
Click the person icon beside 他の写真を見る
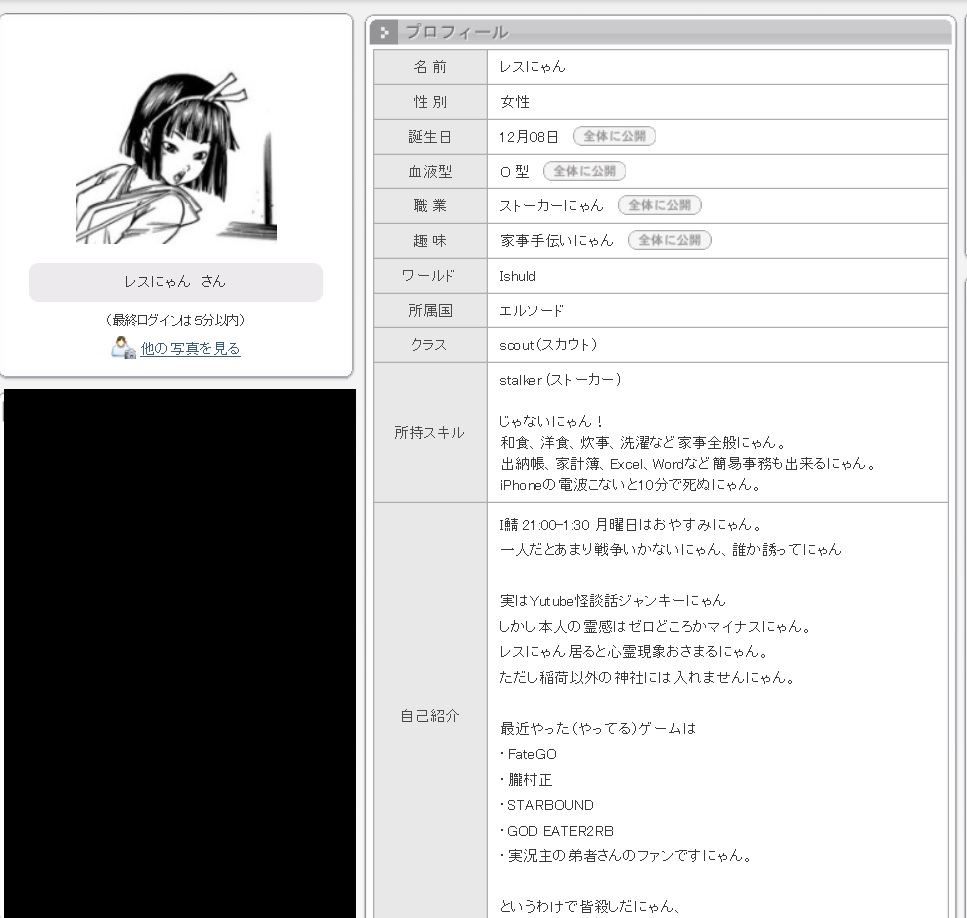pyautogui.click(x=123, y=348)
